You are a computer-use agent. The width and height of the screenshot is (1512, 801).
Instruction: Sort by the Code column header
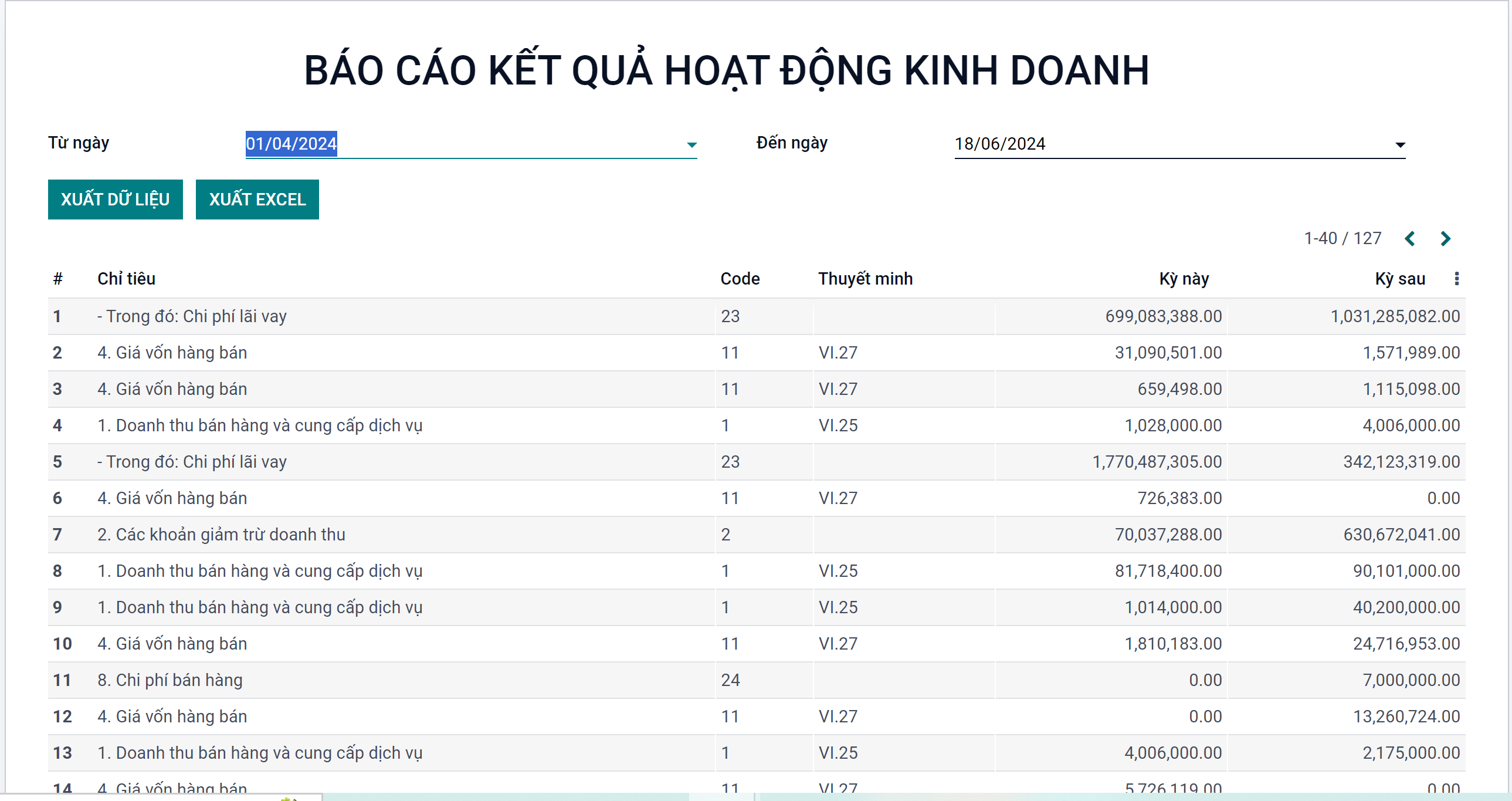point(740,279)
